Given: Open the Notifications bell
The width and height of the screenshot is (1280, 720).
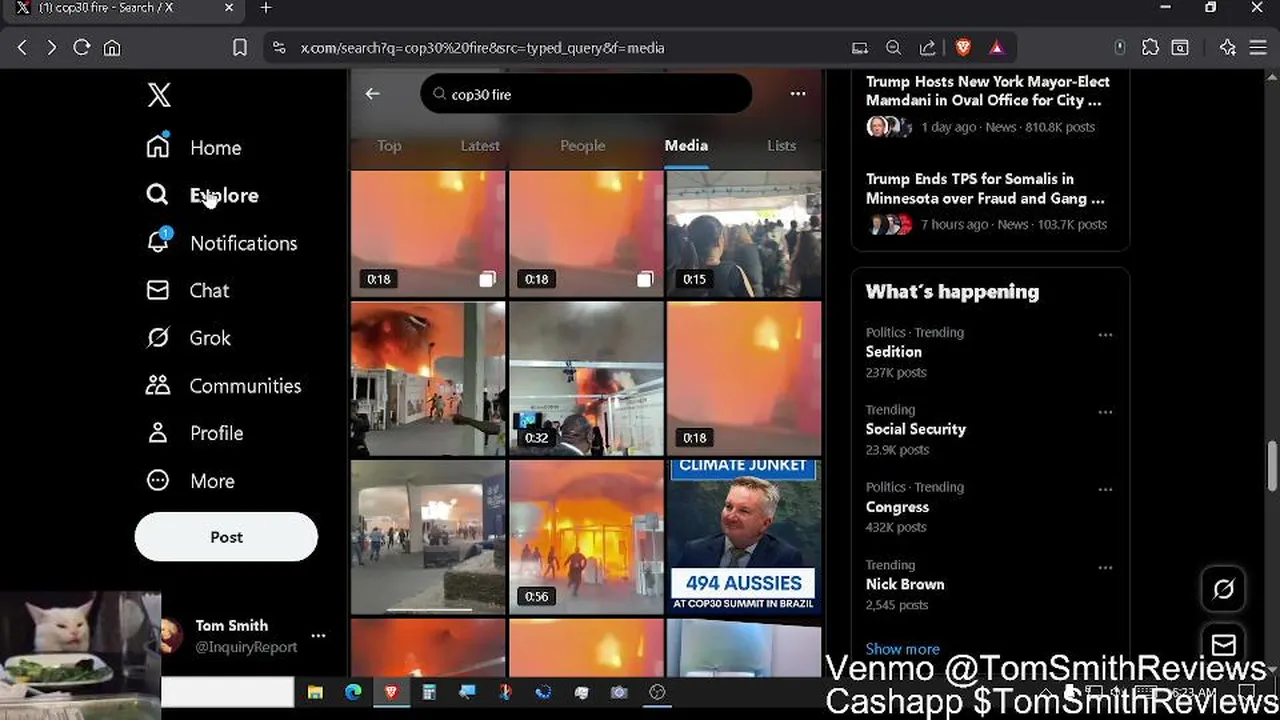Looking at the screenshot, I should coord(221,243).
